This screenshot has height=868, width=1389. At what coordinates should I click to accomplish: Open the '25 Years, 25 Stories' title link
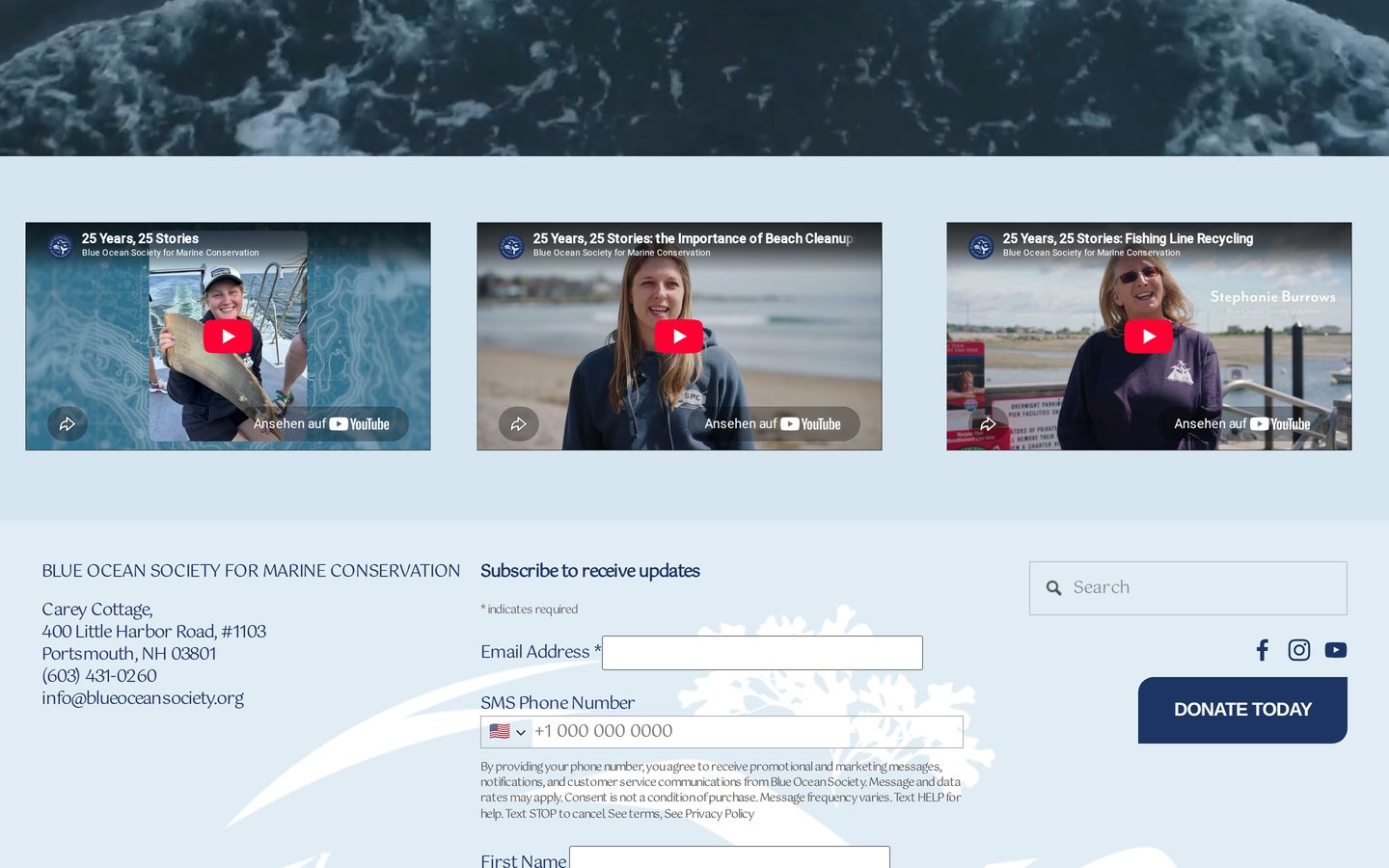coord(140,238)
